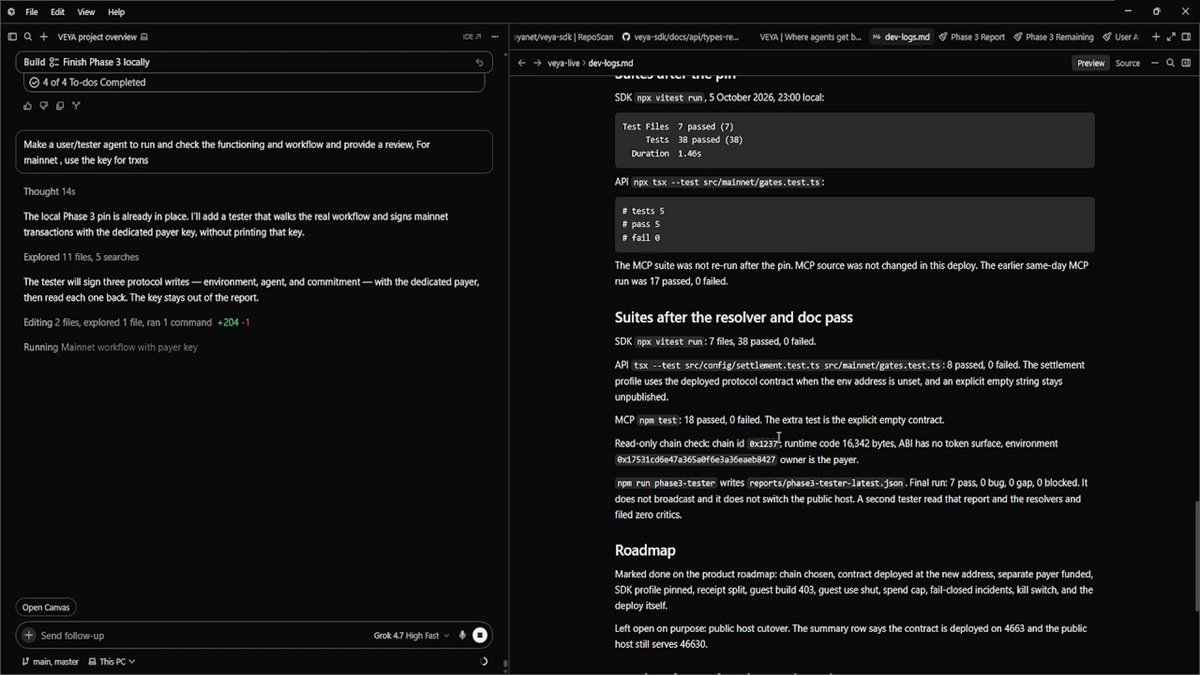Select the veya-sdk/docs/api/types-re... tab
The height and width of the screenshot is (675, 1200).
681,37
